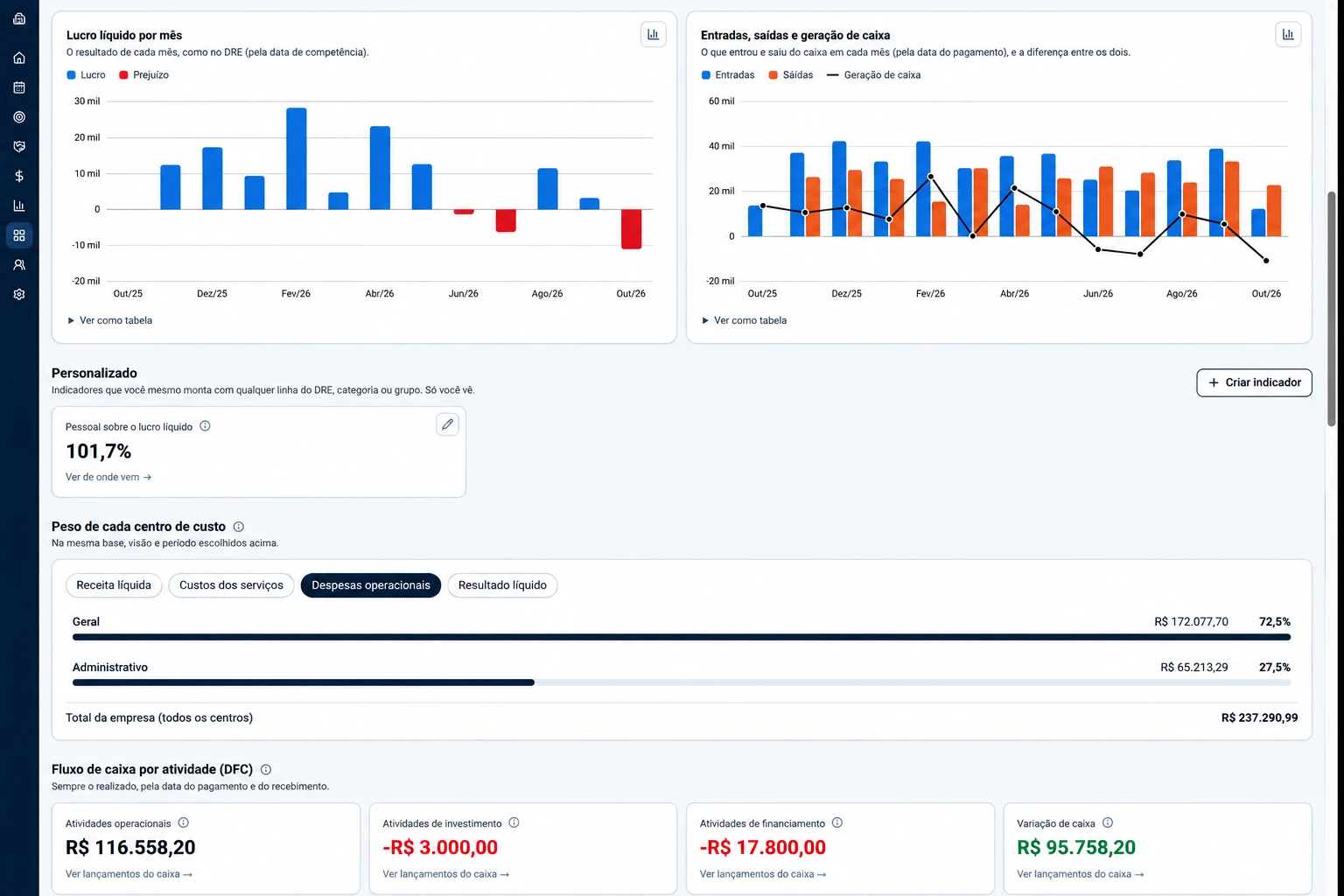Click info icon beside Pessoal sobre o lucro líquido
1344x896 pixels.
click(x=205, y=426)
